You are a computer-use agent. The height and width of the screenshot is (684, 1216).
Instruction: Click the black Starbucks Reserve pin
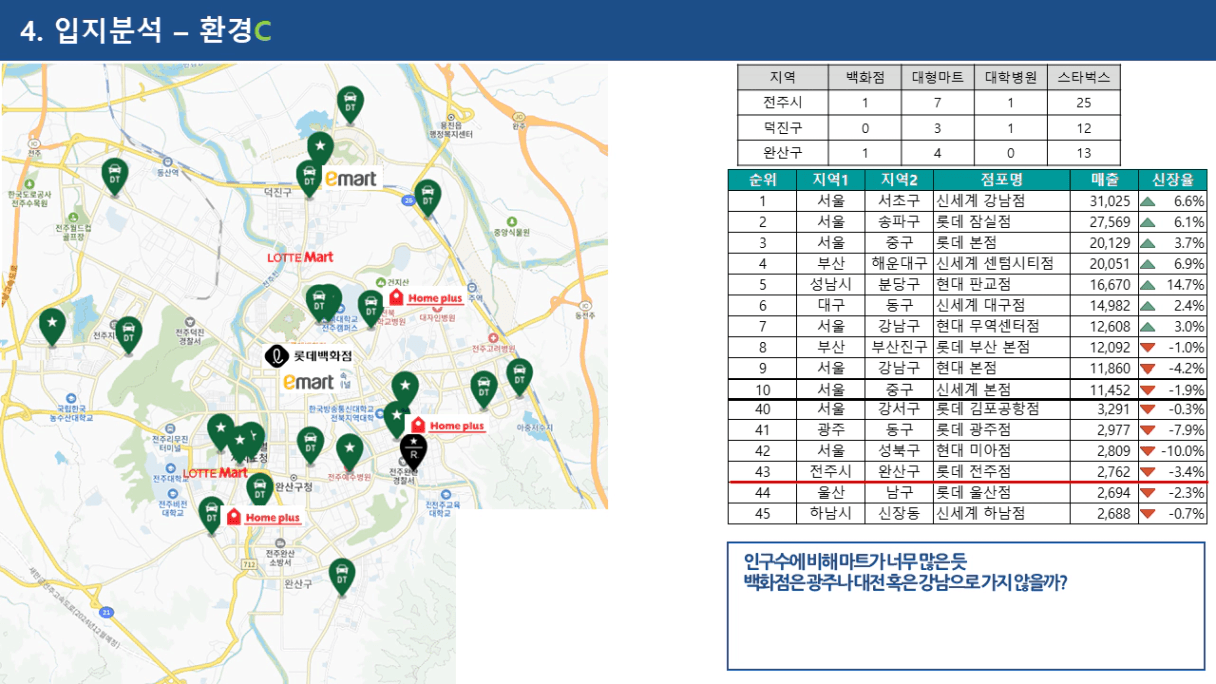click(414, 453)
